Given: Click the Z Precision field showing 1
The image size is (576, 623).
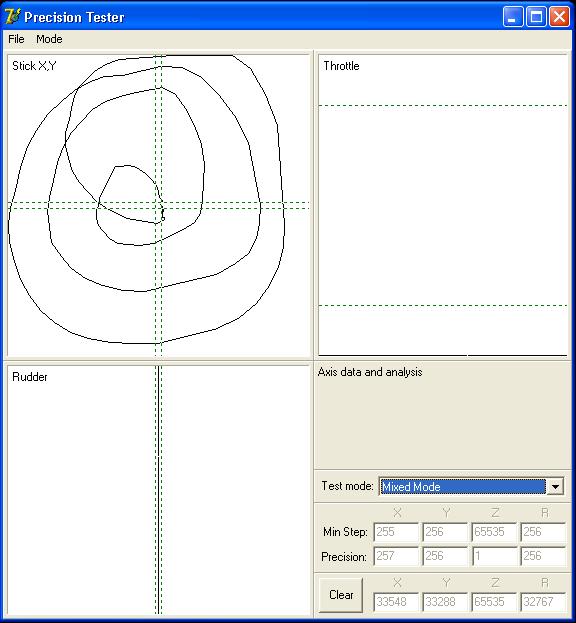Looking at the screenshot, I should click(x=494, y=556).
